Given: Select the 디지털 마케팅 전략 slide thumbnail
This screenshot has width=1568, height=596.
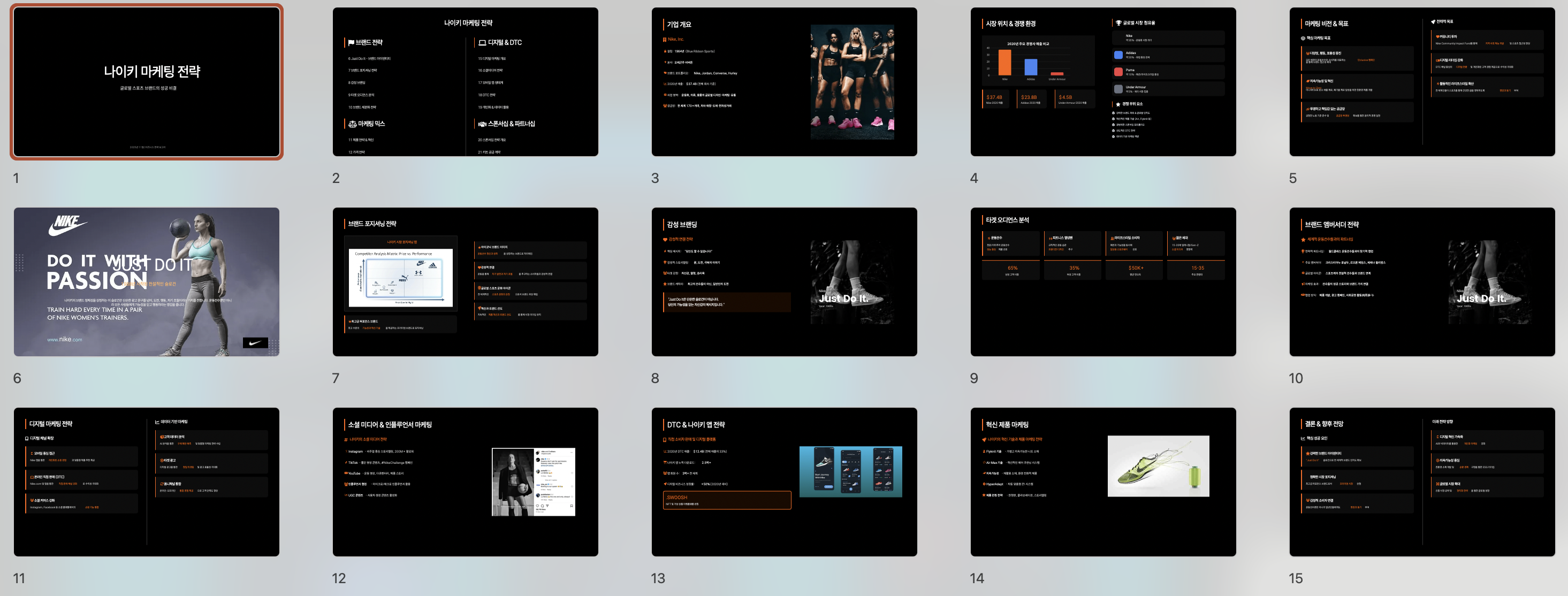Looking at the screenshot, I should click(x=147, y=482).
